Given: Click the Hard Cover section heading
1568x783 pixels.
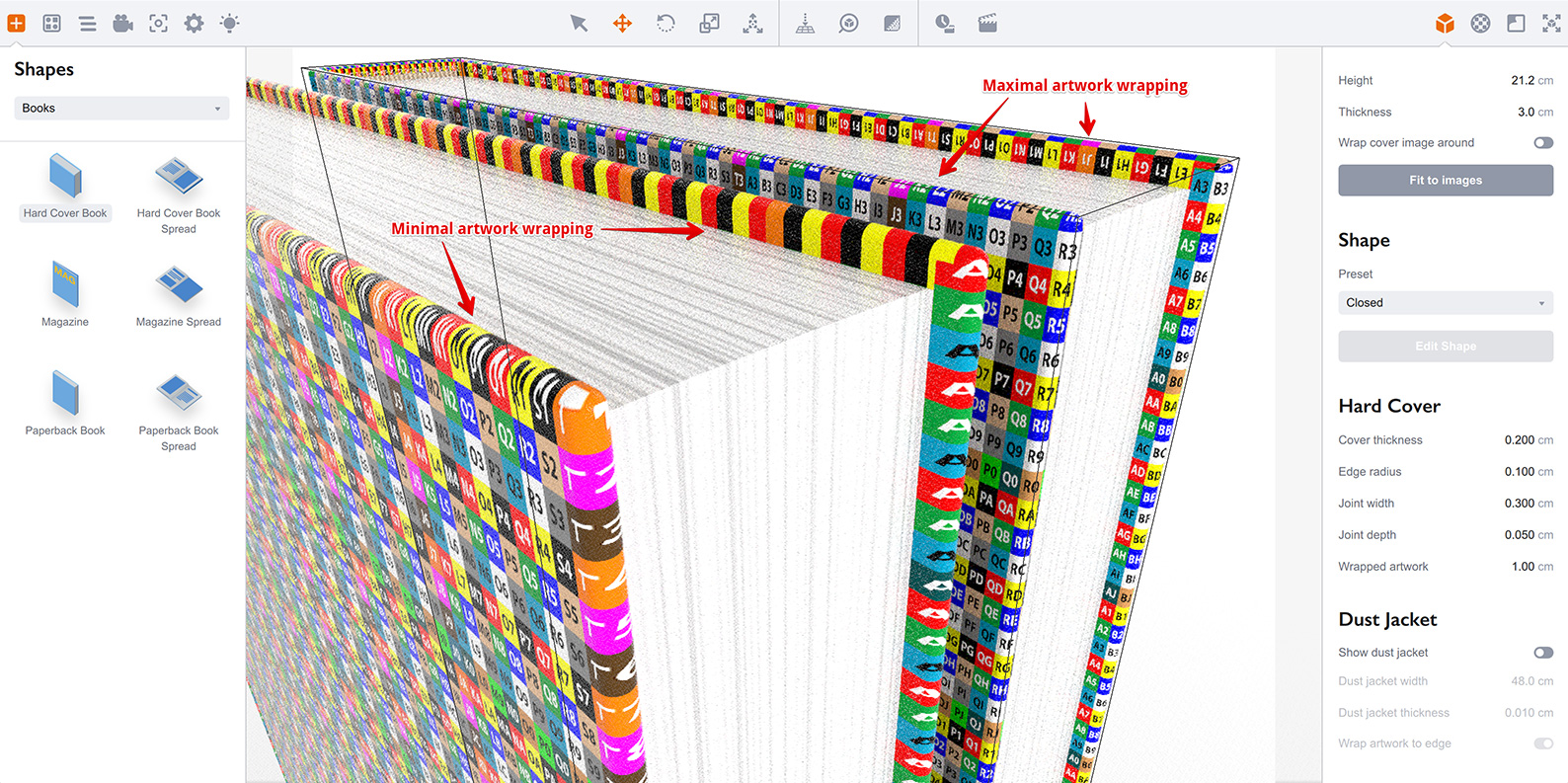Looking at the screenshot, I should click(x=1389, y=406).
